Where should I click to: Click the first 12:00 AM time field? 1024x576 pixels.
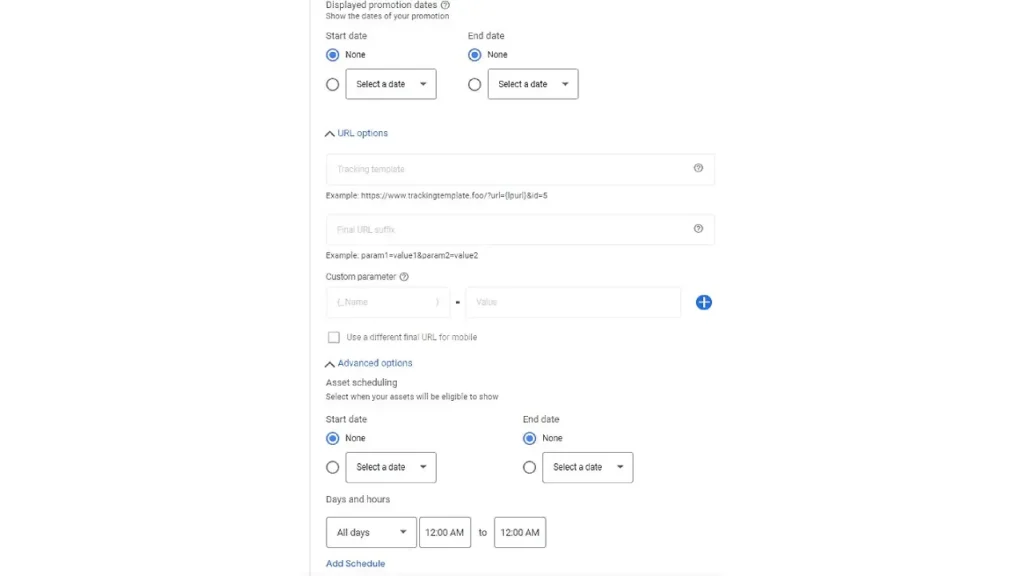pos(444,532)
